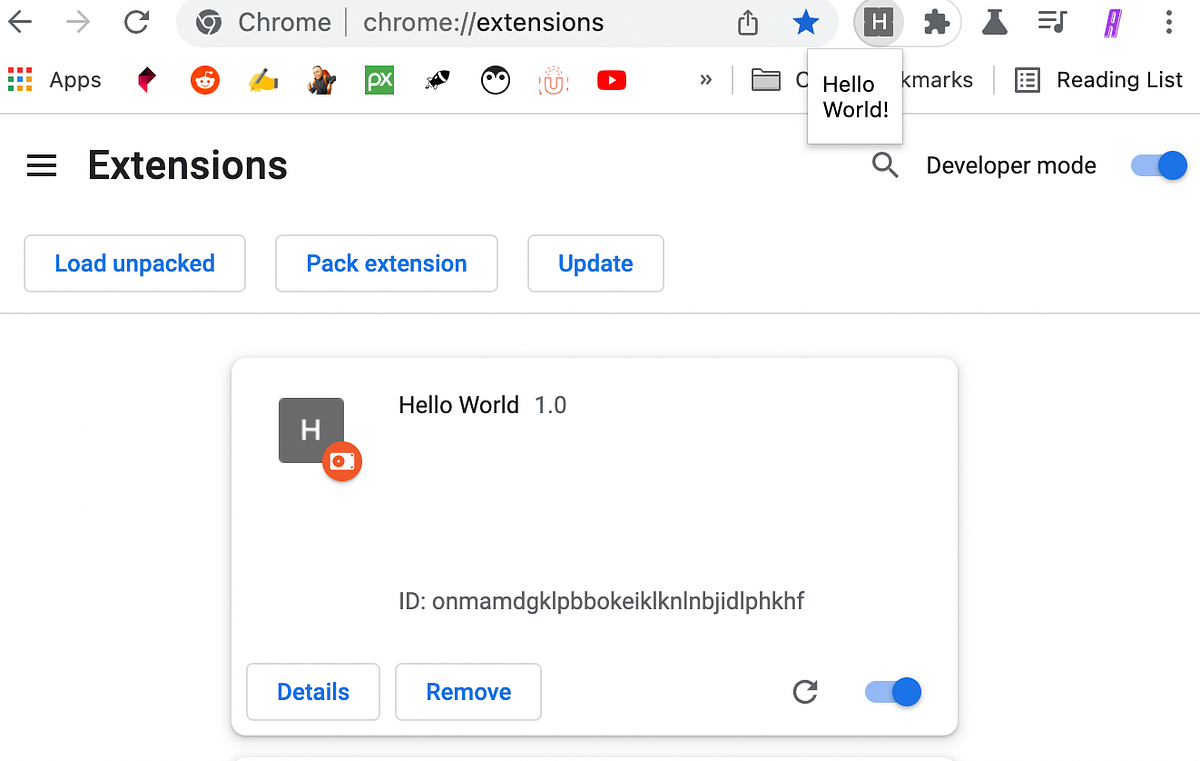Open the Reading List
This screenshot has width=1200, height=761.
pyautogui.click(x=1098, y=80)
